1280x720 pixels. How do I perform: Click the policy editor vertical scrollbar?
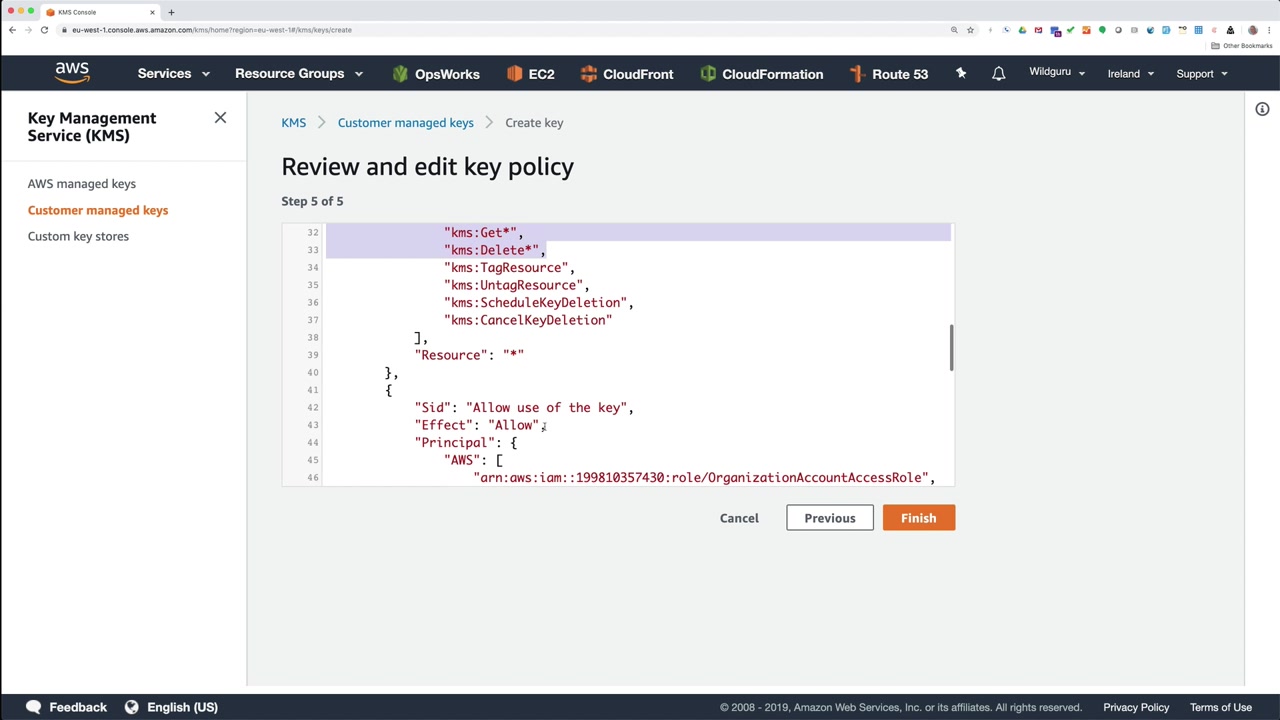(951, 348)
